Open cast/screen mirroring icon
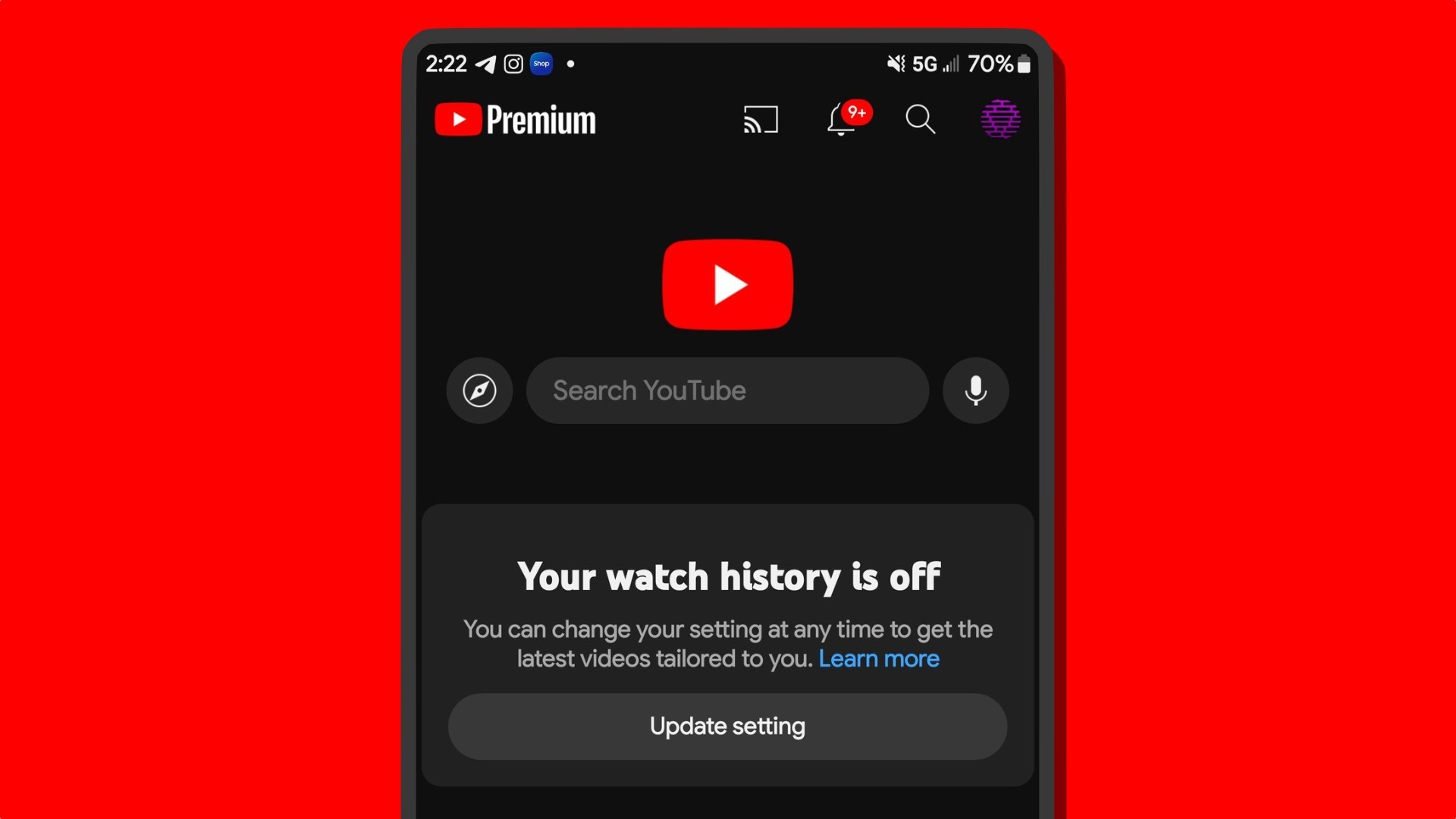The image size is (1456, 819). click(x=764, y=119)
